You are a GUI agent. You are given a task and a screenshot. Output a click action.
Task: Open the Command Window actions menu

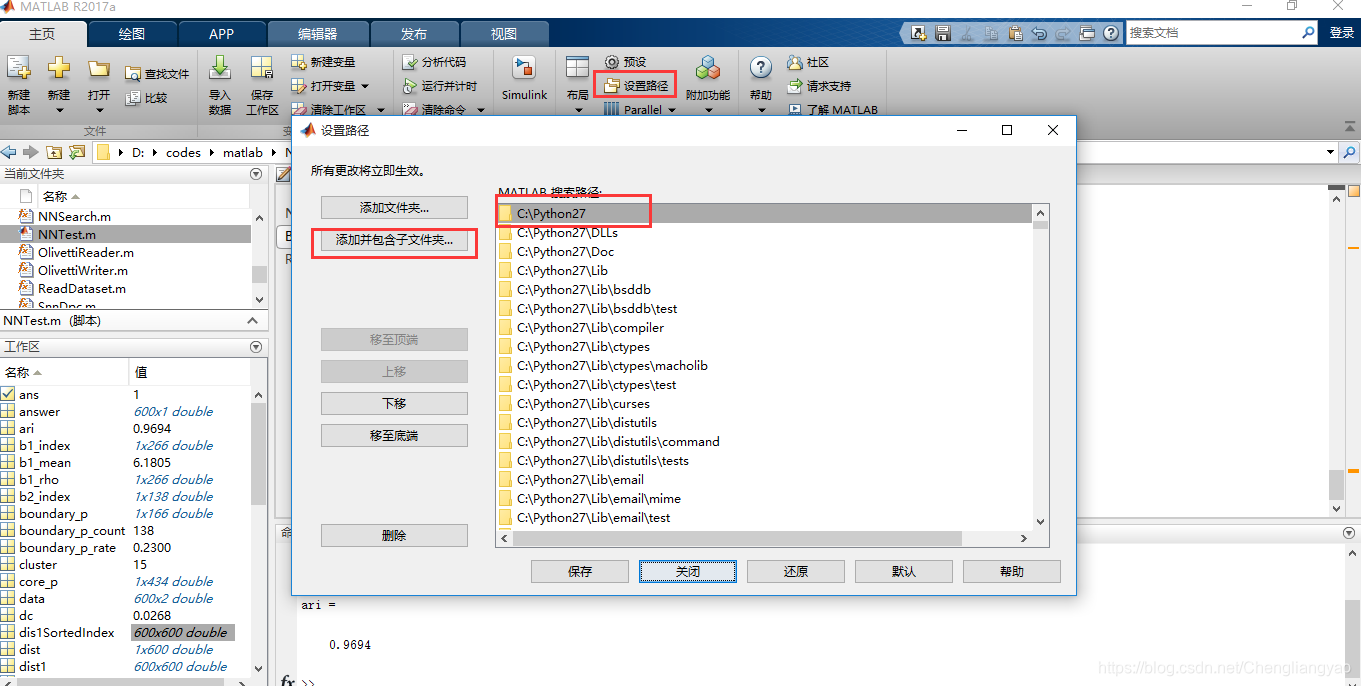(1349, 534)
